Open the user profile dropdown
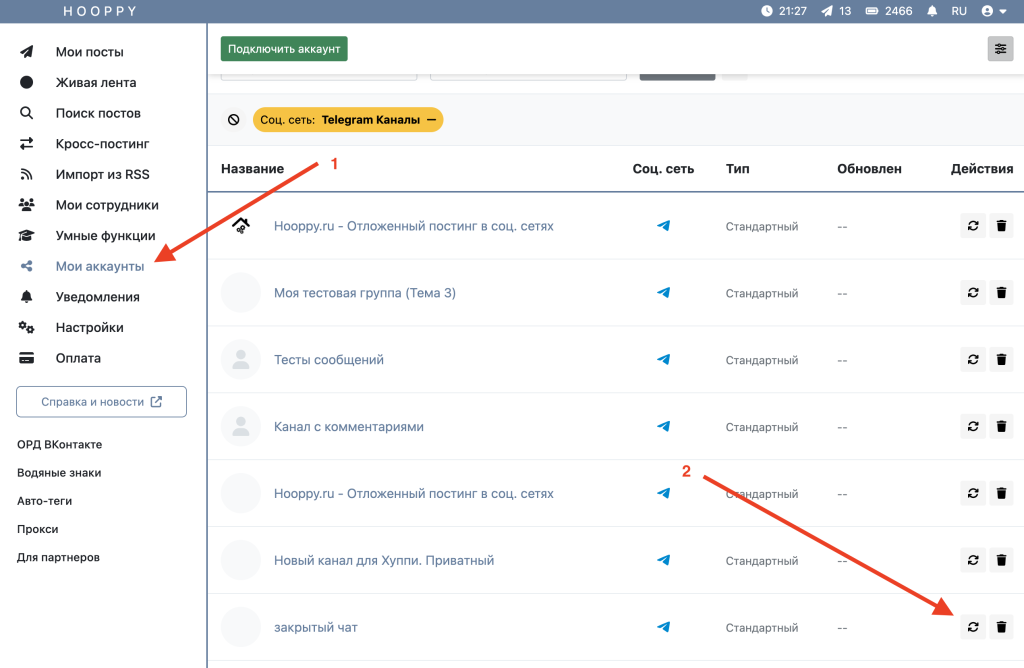The image size is (1024, 668). [x=994, y=11]
